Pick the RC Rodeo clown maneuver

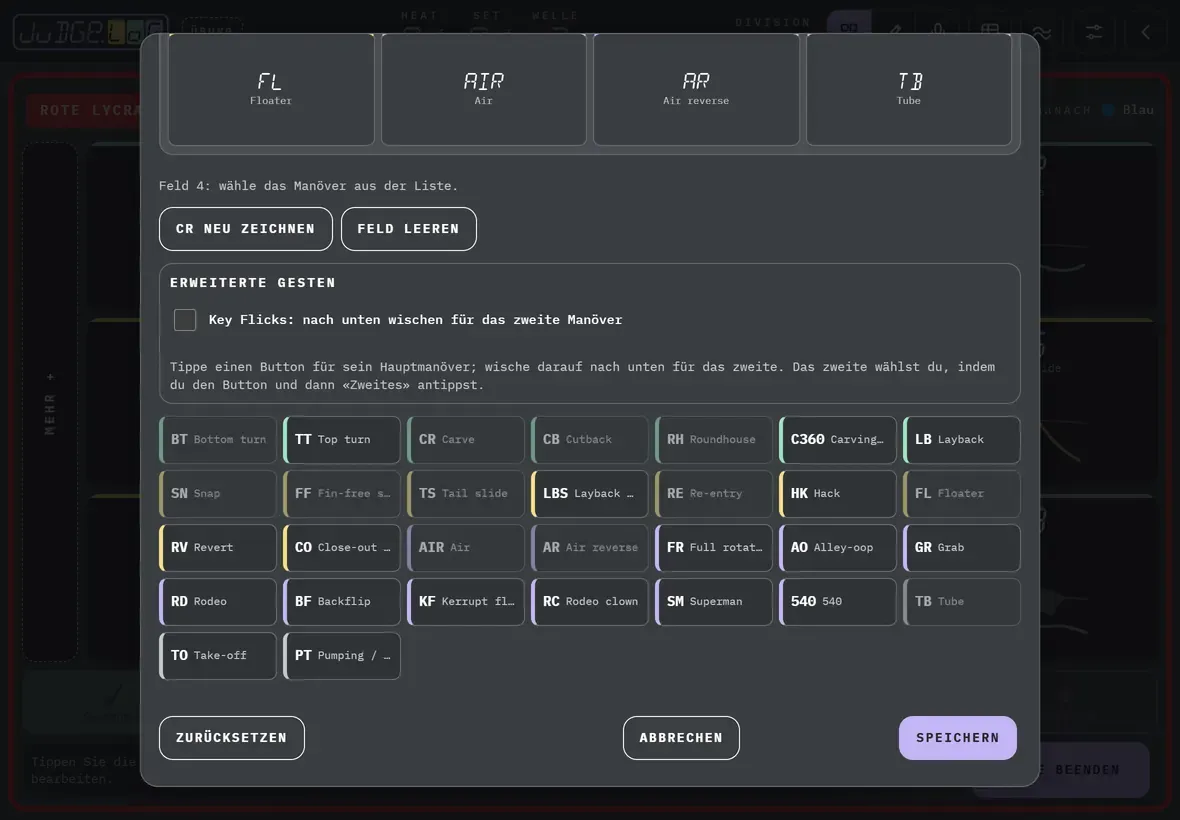tap(590, 602)
